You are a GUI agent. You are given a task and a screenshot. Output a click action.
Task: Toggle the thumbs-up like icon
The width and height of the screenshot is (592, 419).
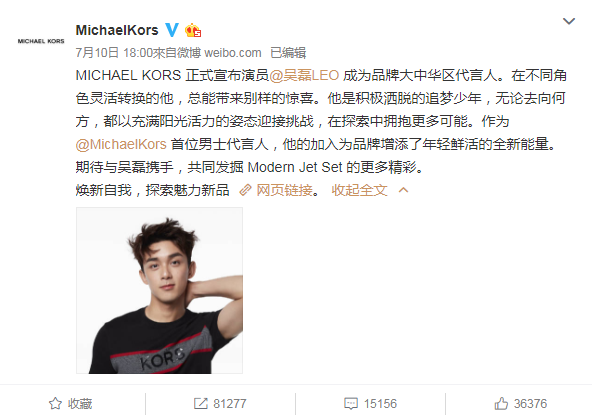click(x=501, y=404)
